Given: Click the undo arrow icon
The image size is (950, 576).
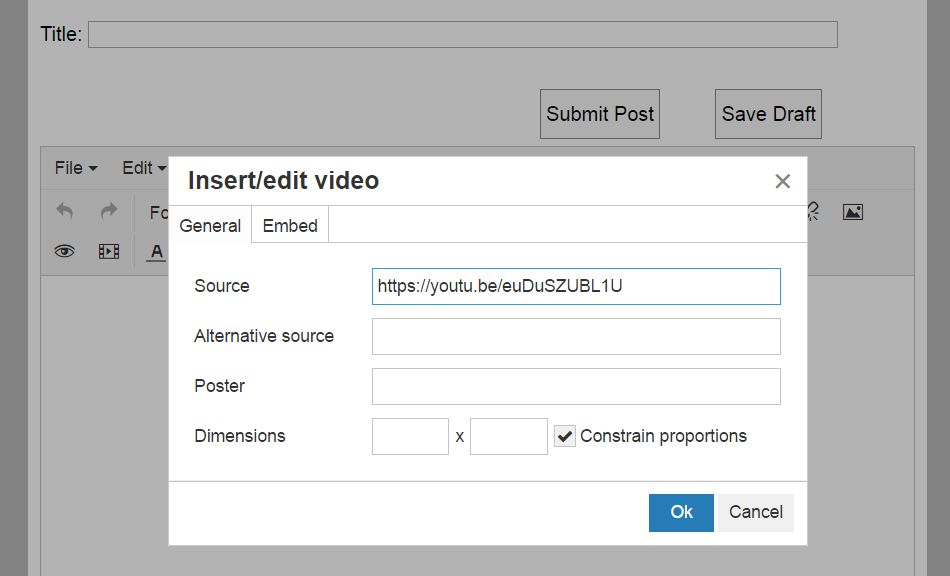Looking at the screenshot, I should 65,212.
